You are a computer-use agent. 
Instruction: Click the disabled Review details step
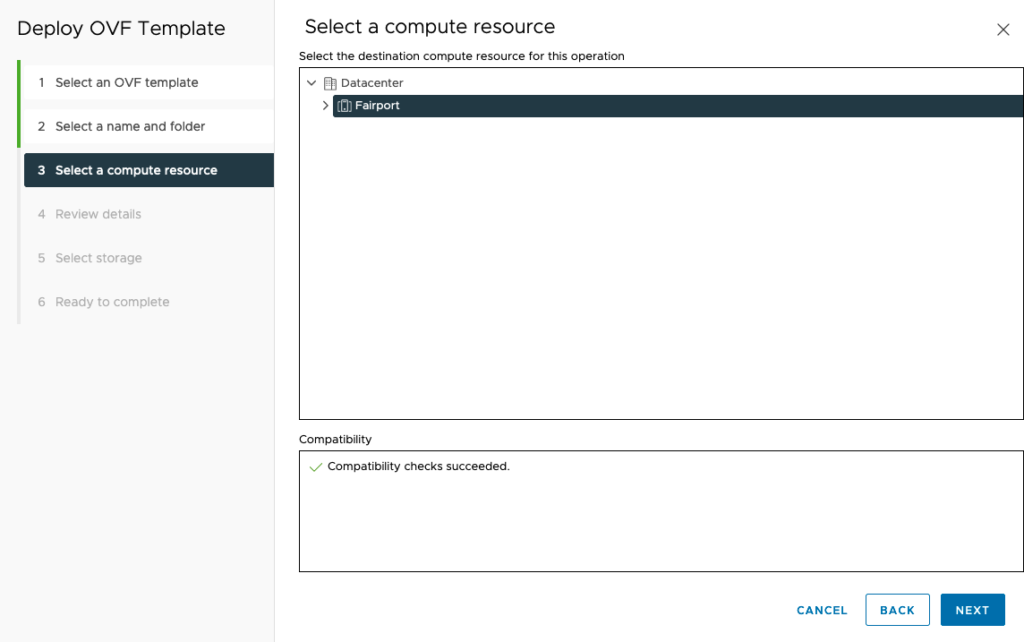[98, 215]
